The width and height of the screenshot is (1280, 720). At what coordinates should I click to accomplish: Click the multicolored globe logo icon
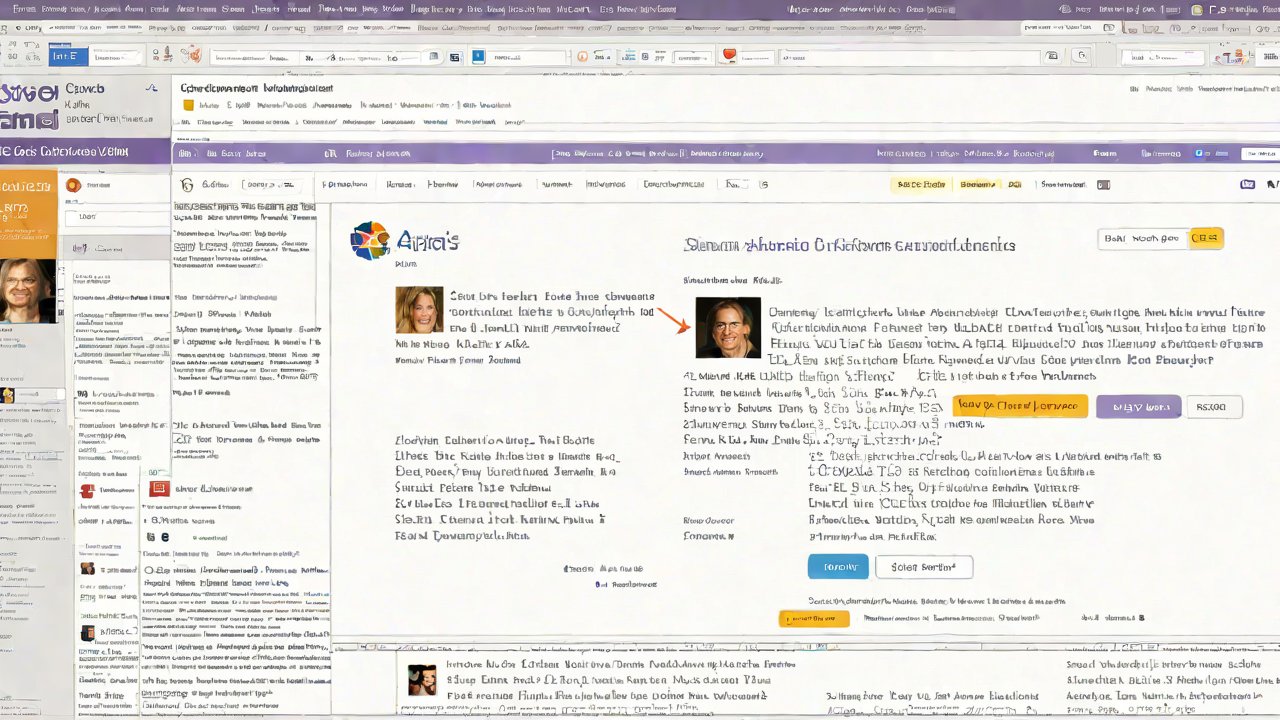click(369, 241)
